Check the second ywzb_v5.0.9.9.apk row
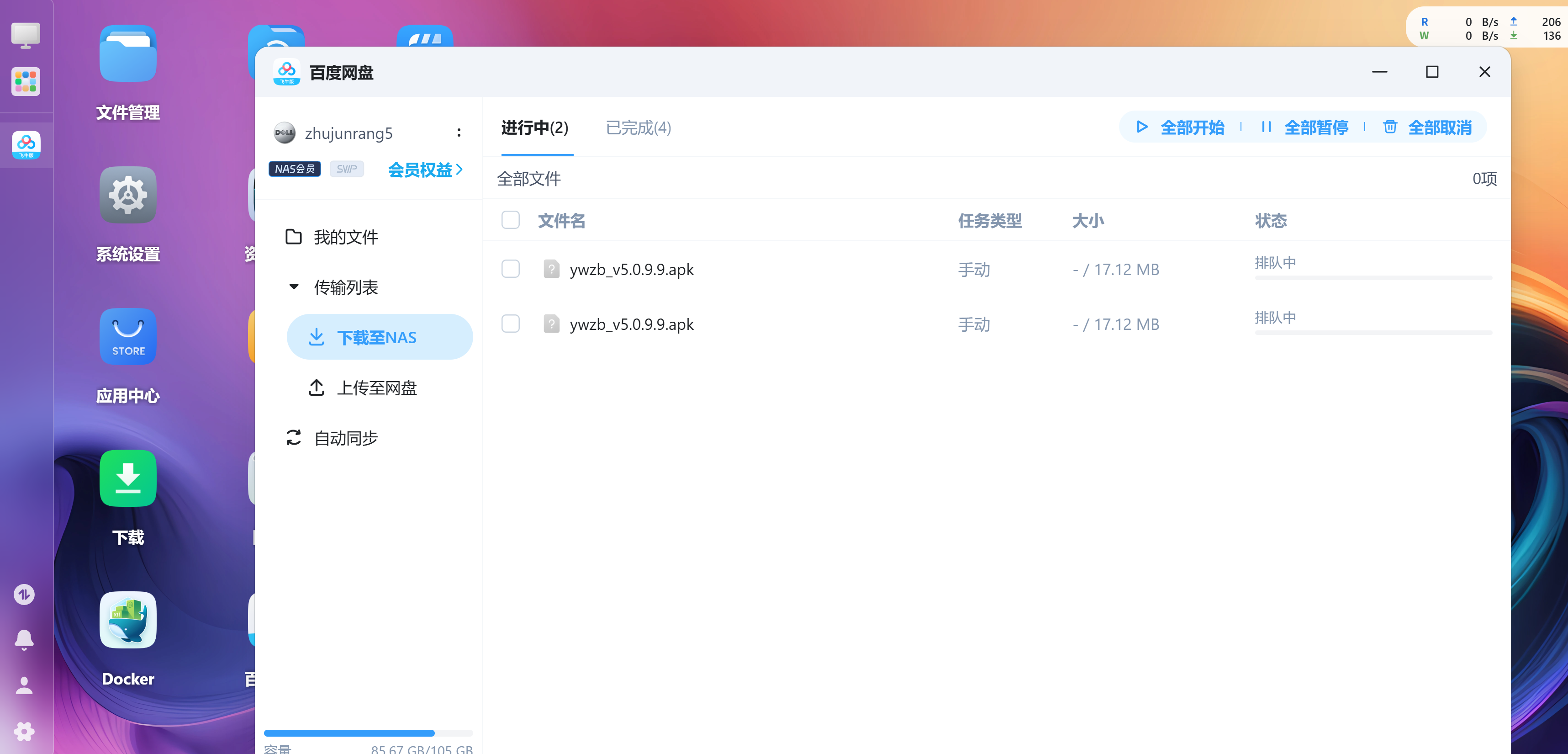Viewport: 1568px width, 754px height. pyautogui.click(x=510, y=324)
